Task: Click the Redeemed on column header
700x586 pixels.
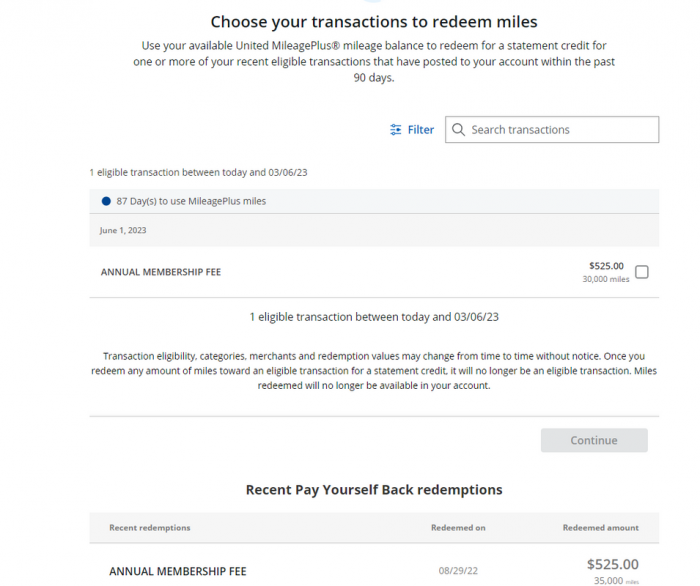Action: tap(458, 528)
